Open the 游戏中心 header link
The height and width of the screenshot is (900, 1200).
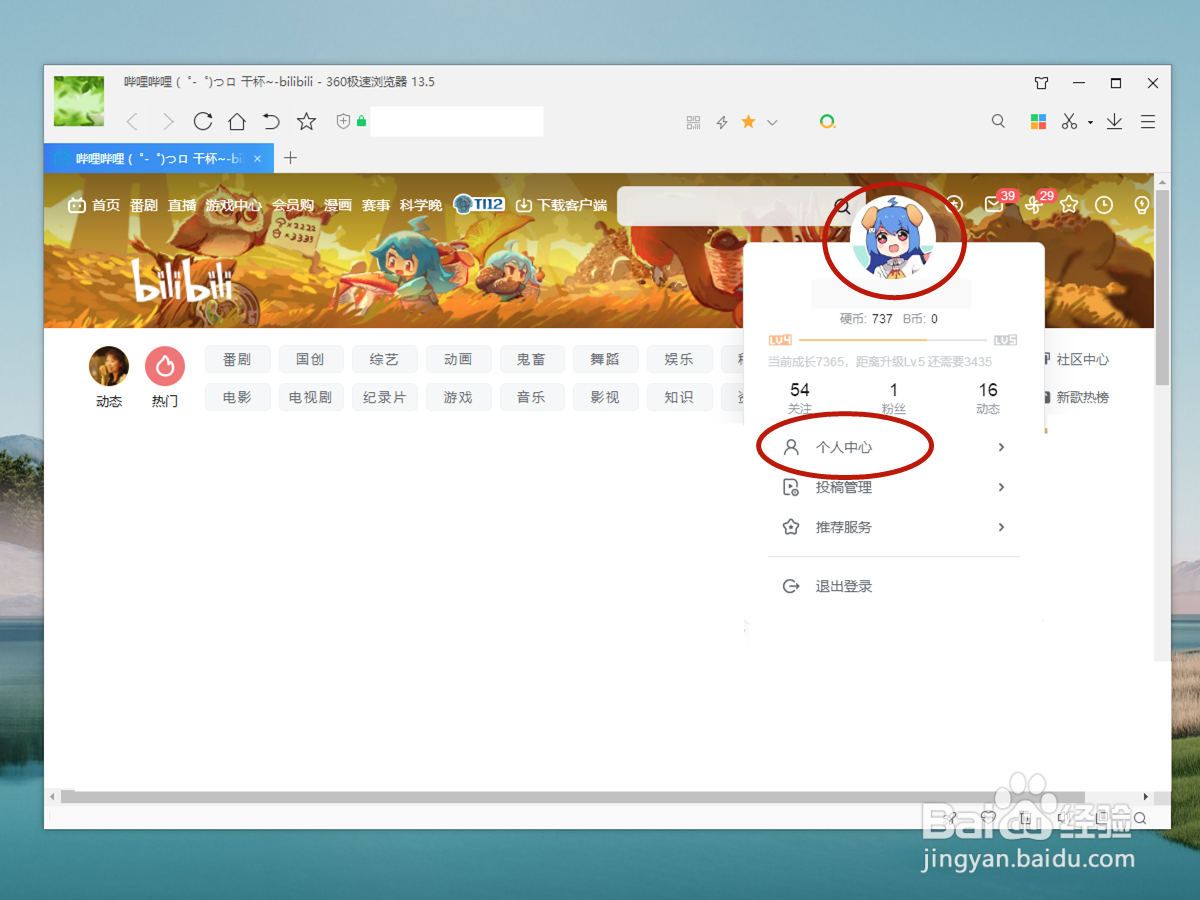pos(234,205)
